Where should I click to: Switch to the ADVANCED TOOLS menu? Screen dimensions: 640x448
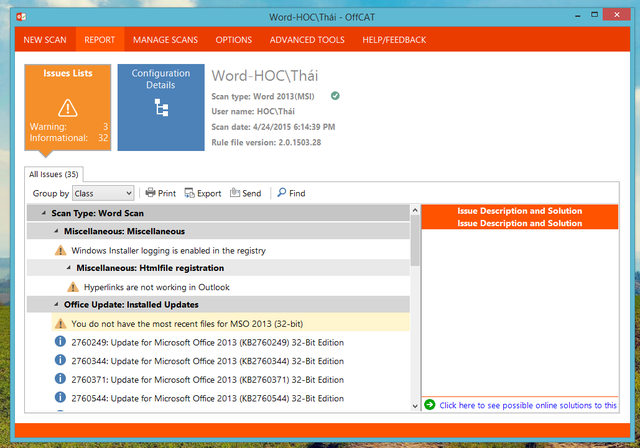[307, 40]
